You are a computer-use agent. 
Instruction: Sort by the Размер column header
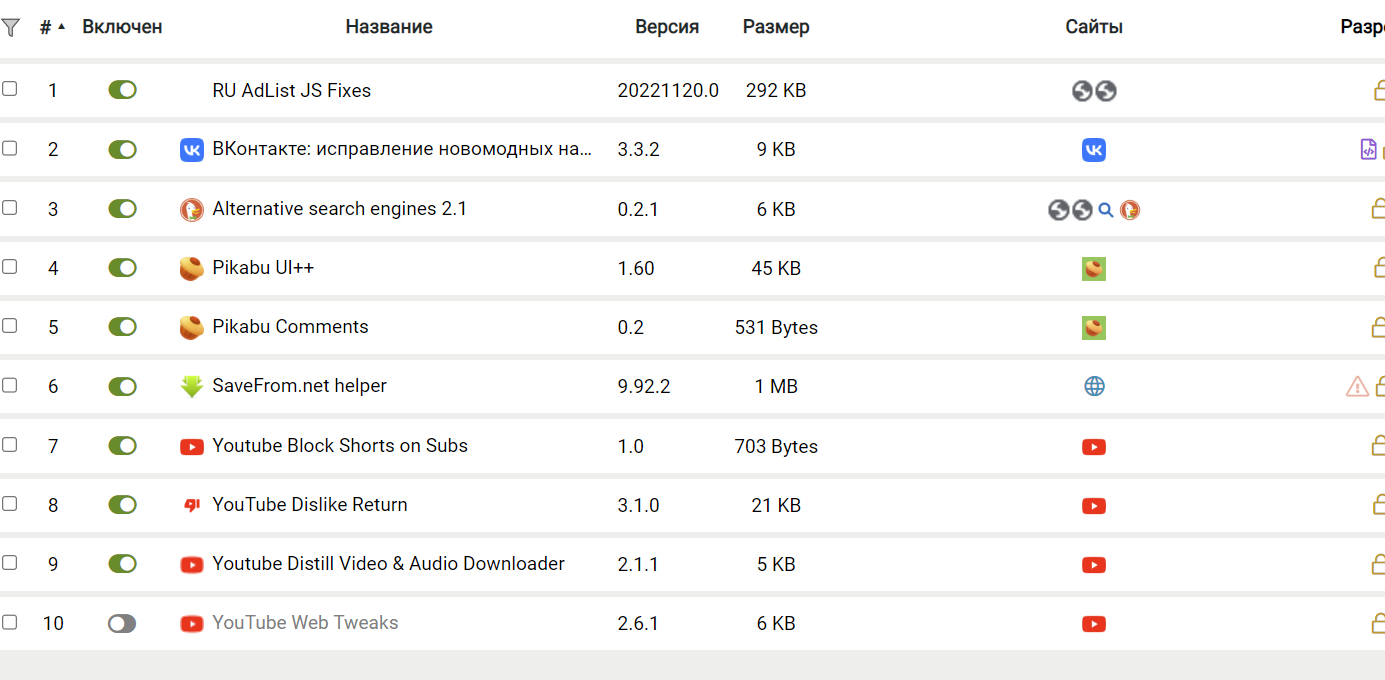(x=776, y=27)
